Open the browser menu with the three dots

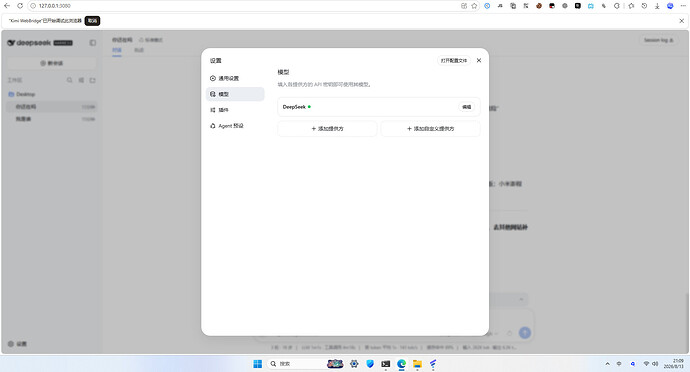tap(683, 6)
